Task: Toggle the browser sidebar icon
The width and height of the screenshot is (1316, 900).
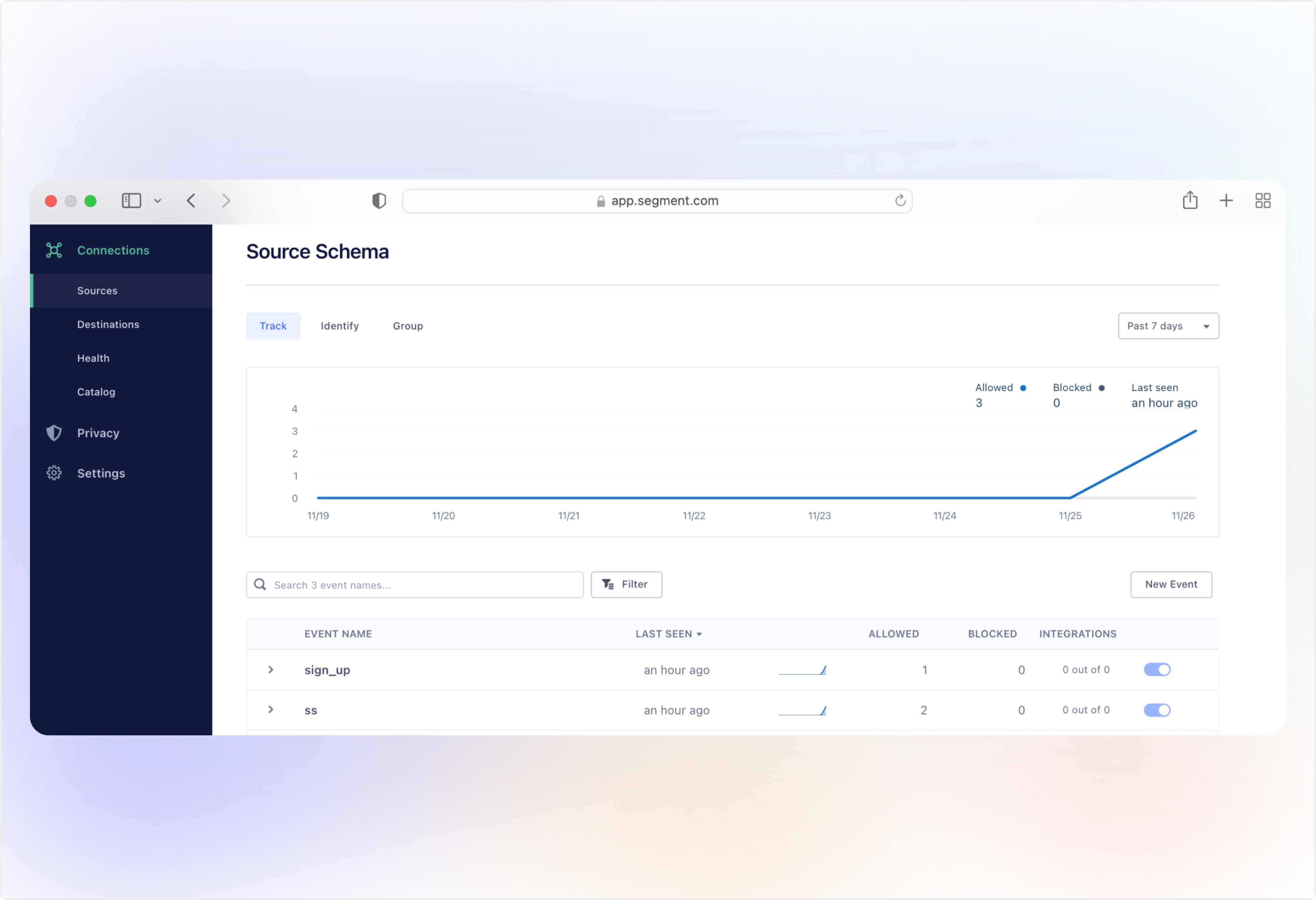Action: point(131,201)
